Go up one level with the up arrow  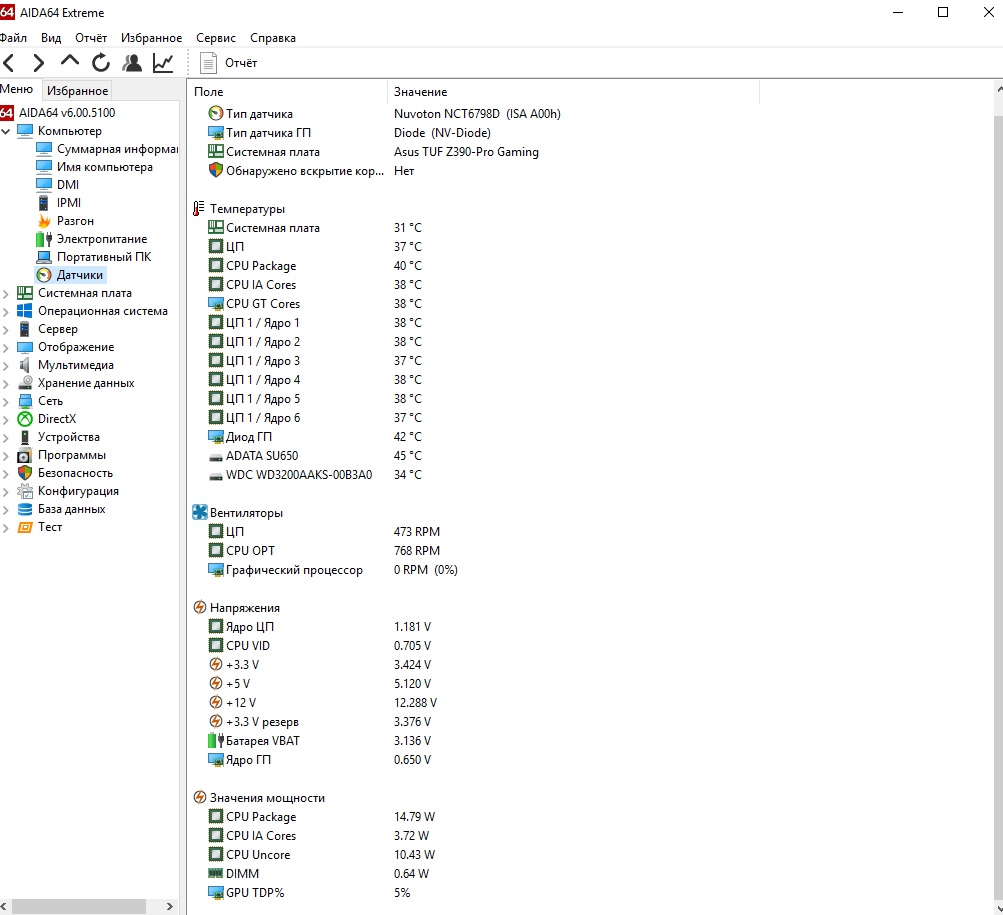(x=70, y=62)
